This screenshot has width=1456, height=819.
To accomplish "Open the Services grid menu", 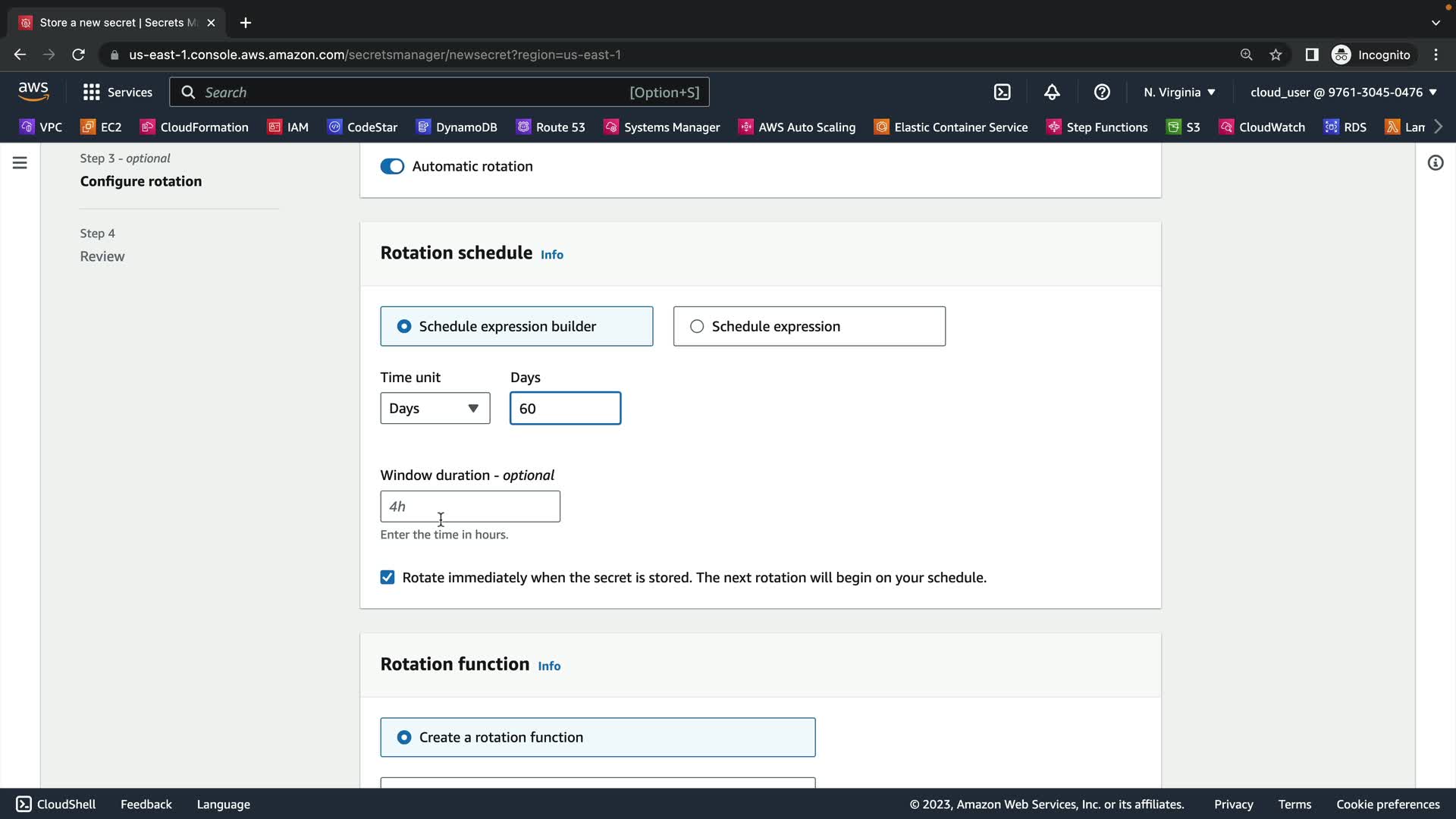I will (118, 92).
